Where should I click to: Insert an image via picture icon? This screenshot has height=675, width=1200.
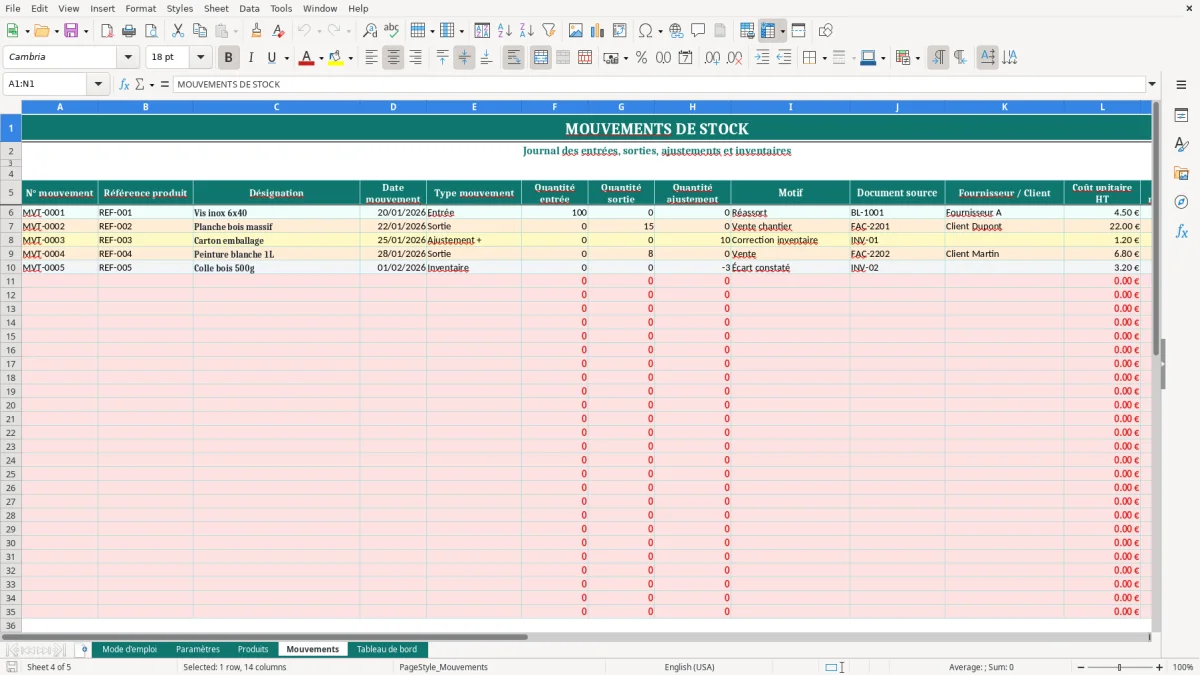pyautogui.click(x=576, y=31)
